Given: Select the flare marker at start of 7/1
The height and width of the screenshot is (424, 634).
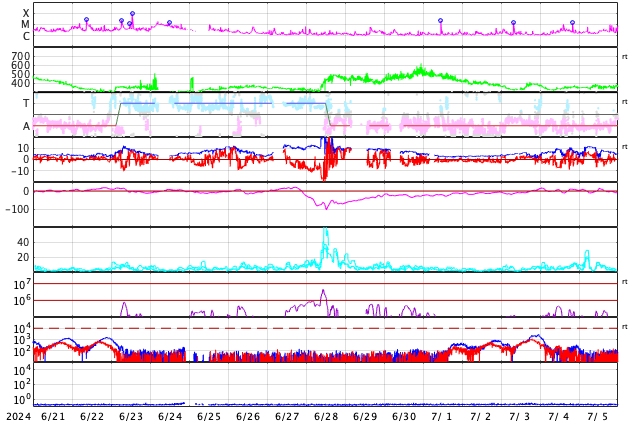Looking at the screenshot, I should point(440,21).
